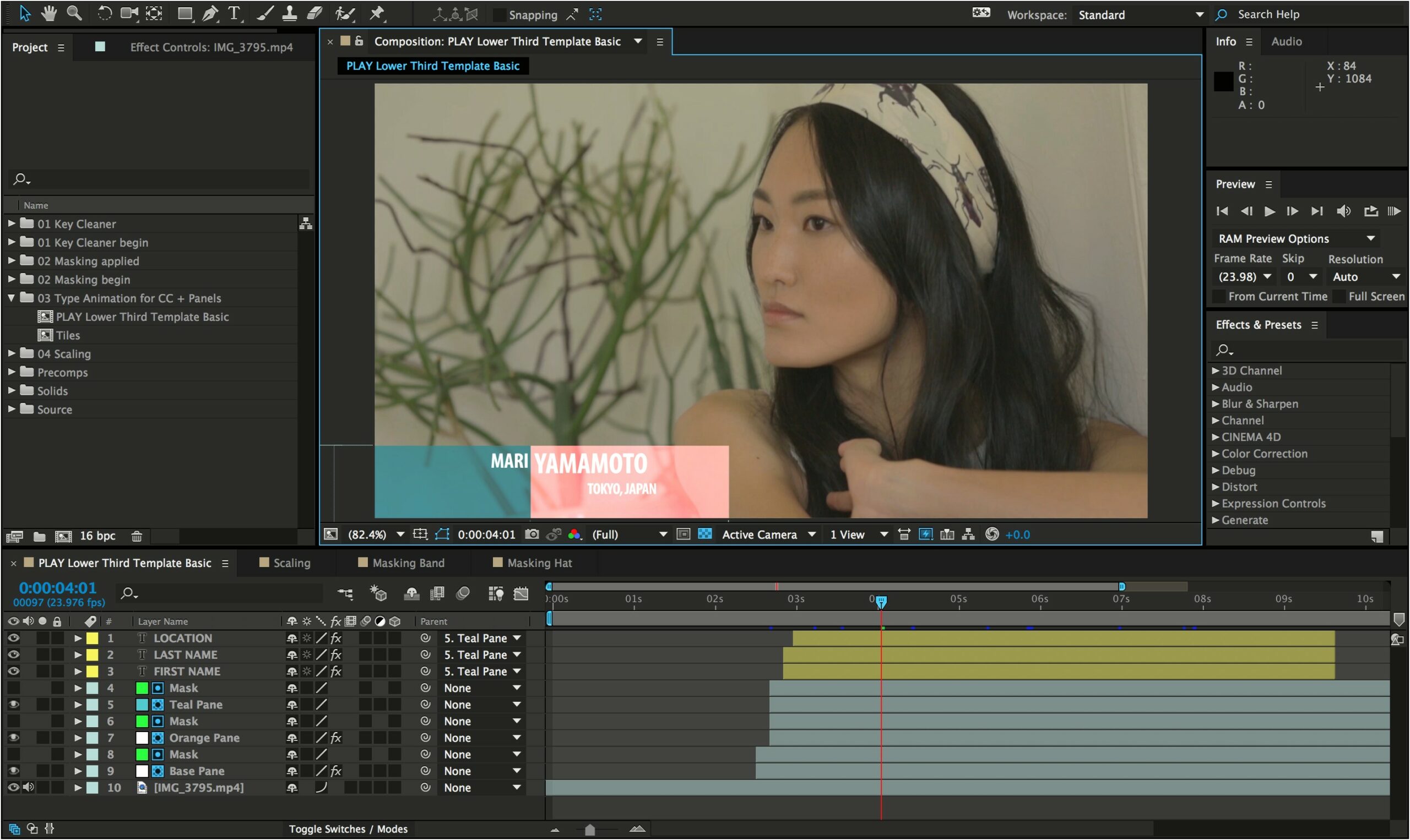
Task: Click the Effects and Presets search icon
Action: coord(1223,350)
